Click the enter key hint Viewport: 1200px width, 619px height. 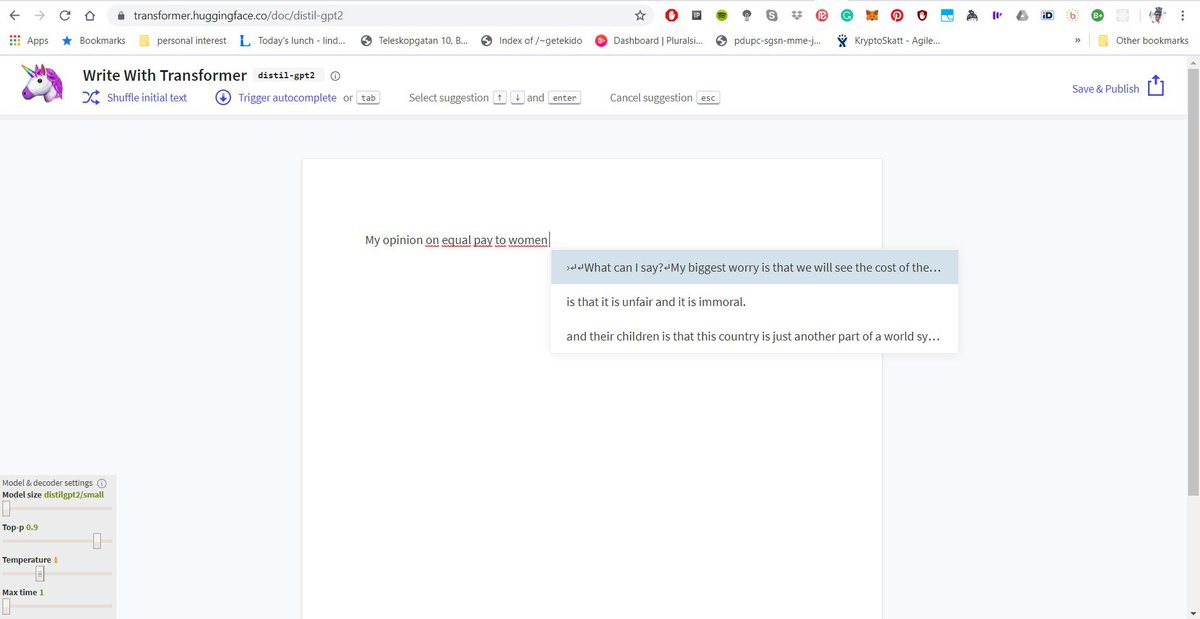pyautogui.click(x=564, y=98)
